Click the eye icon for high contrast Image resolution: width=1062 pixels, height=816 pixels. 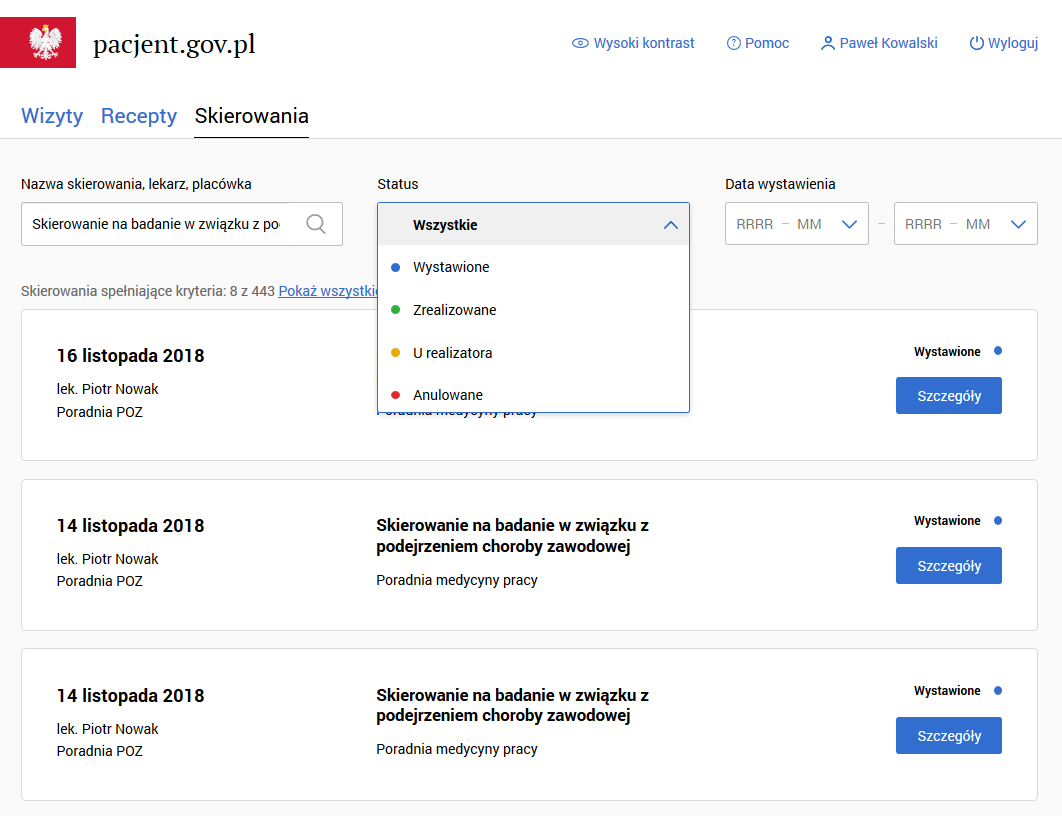(x=580, y=43)
